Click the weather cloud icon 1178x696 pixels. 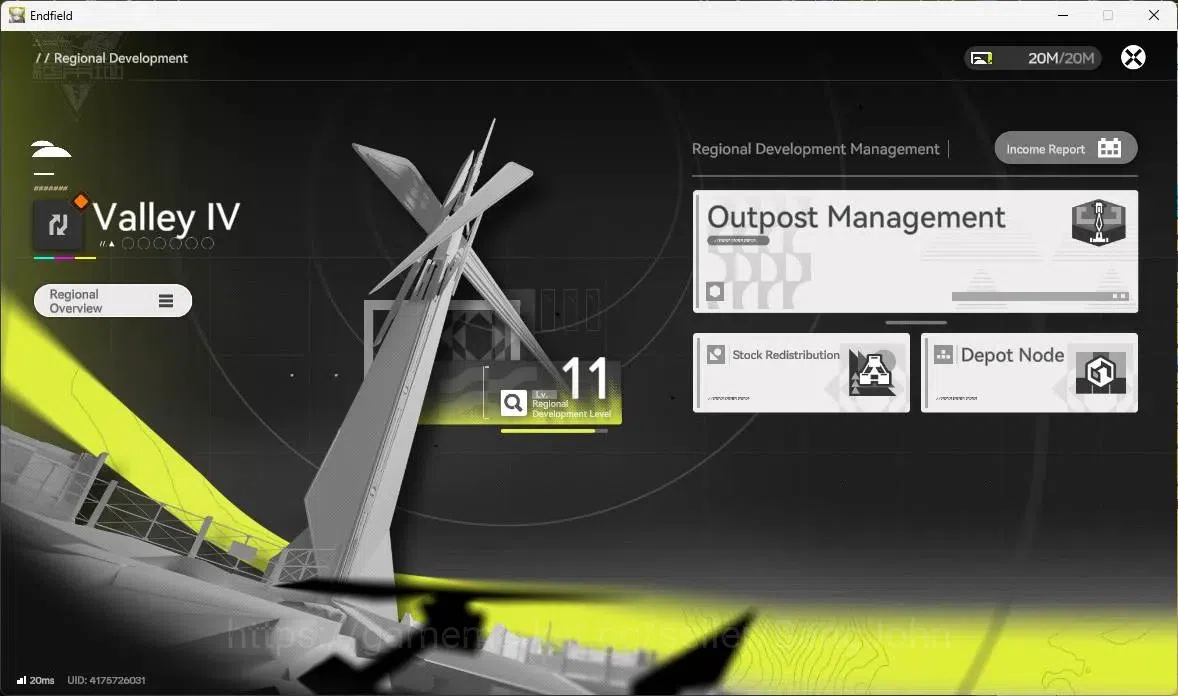point(51,149)
